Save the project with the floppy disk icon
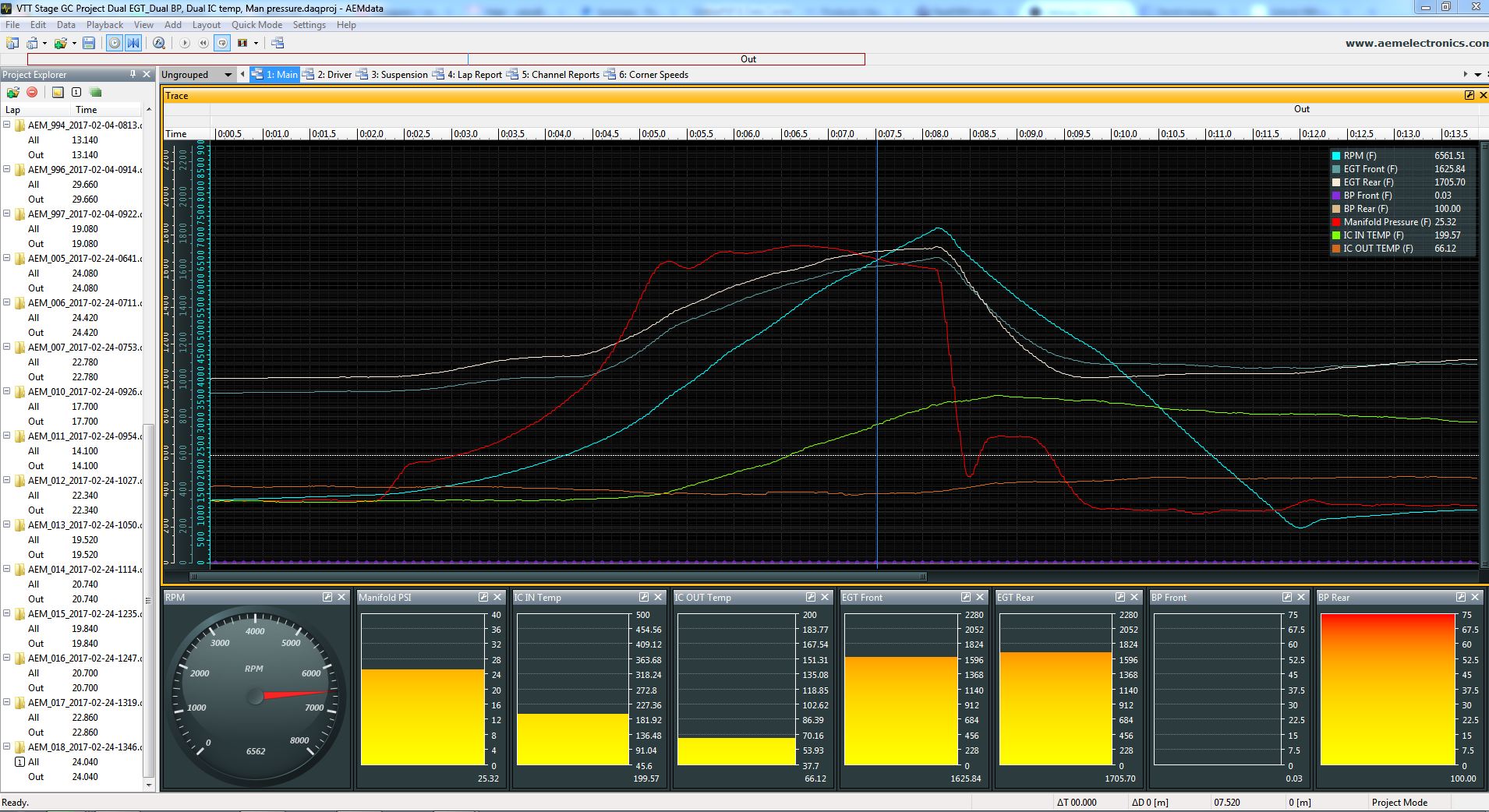This screenshot has width=1489, height=812. click(89, 43)
